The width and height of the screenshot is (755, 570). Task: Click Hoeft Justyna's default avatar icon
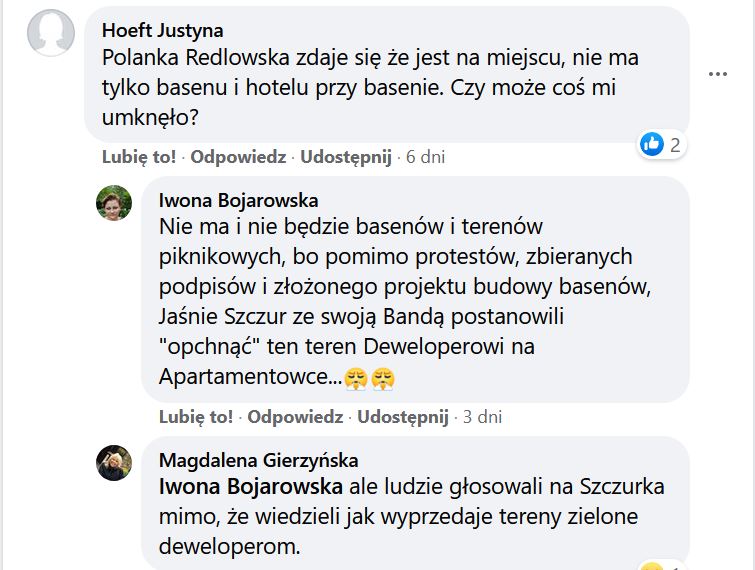click(x=50, y=33)
